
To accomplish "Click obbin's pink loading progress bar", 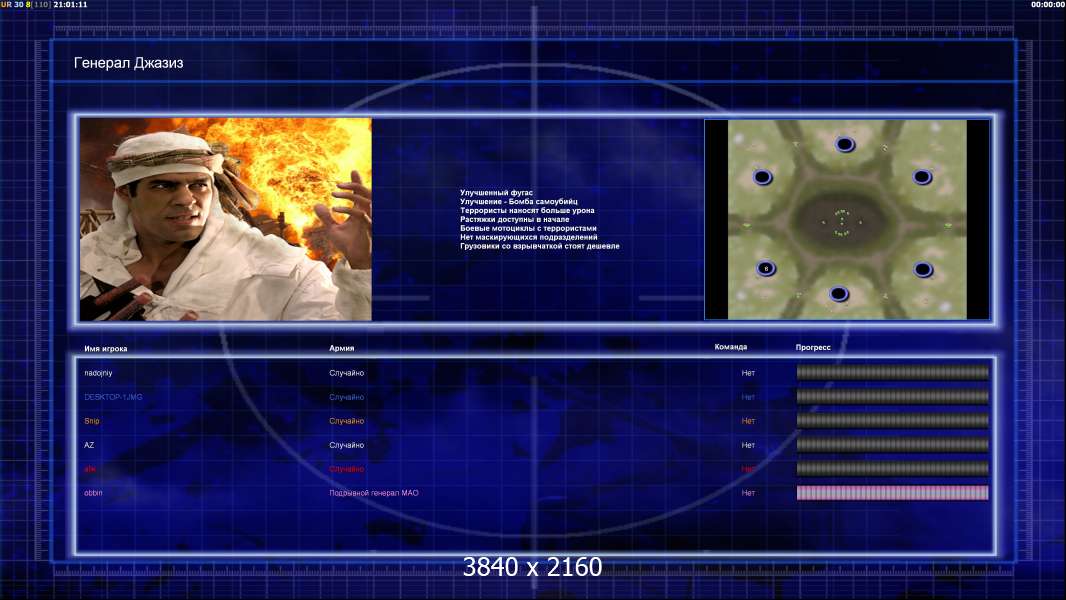I will tap(892, 493).
